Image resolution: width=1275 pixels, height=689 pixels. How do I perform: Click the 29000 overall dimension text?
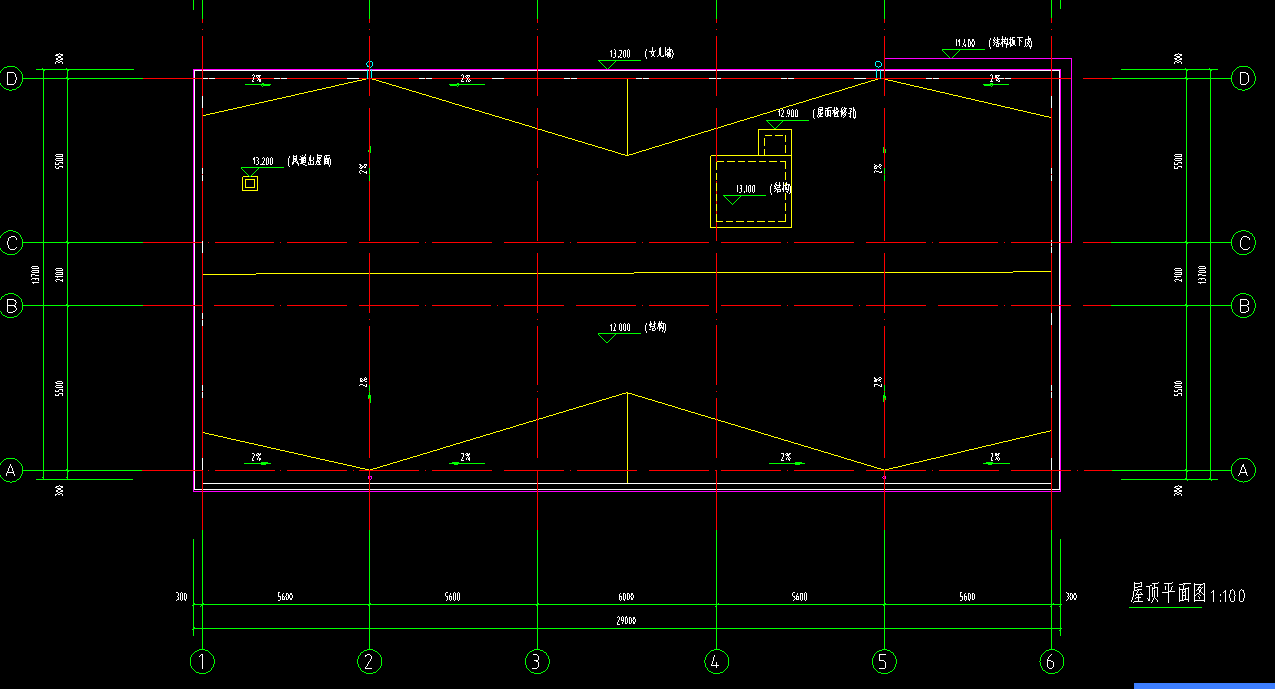point(626,620)
